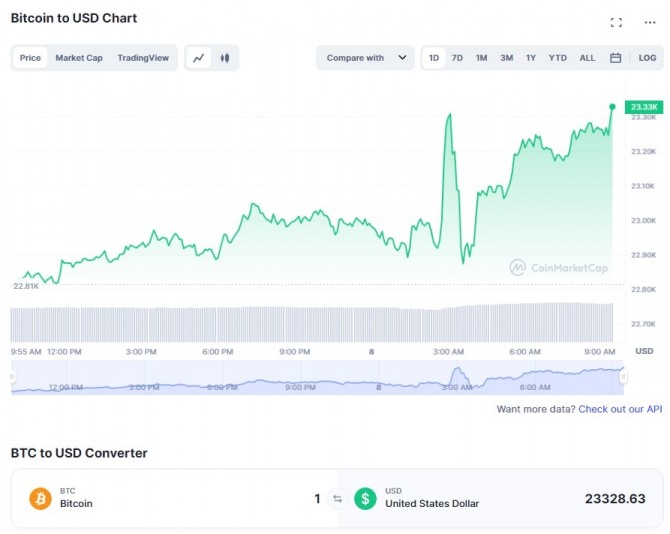
Task: Select the TradingView tab
Action: [143, 58]
